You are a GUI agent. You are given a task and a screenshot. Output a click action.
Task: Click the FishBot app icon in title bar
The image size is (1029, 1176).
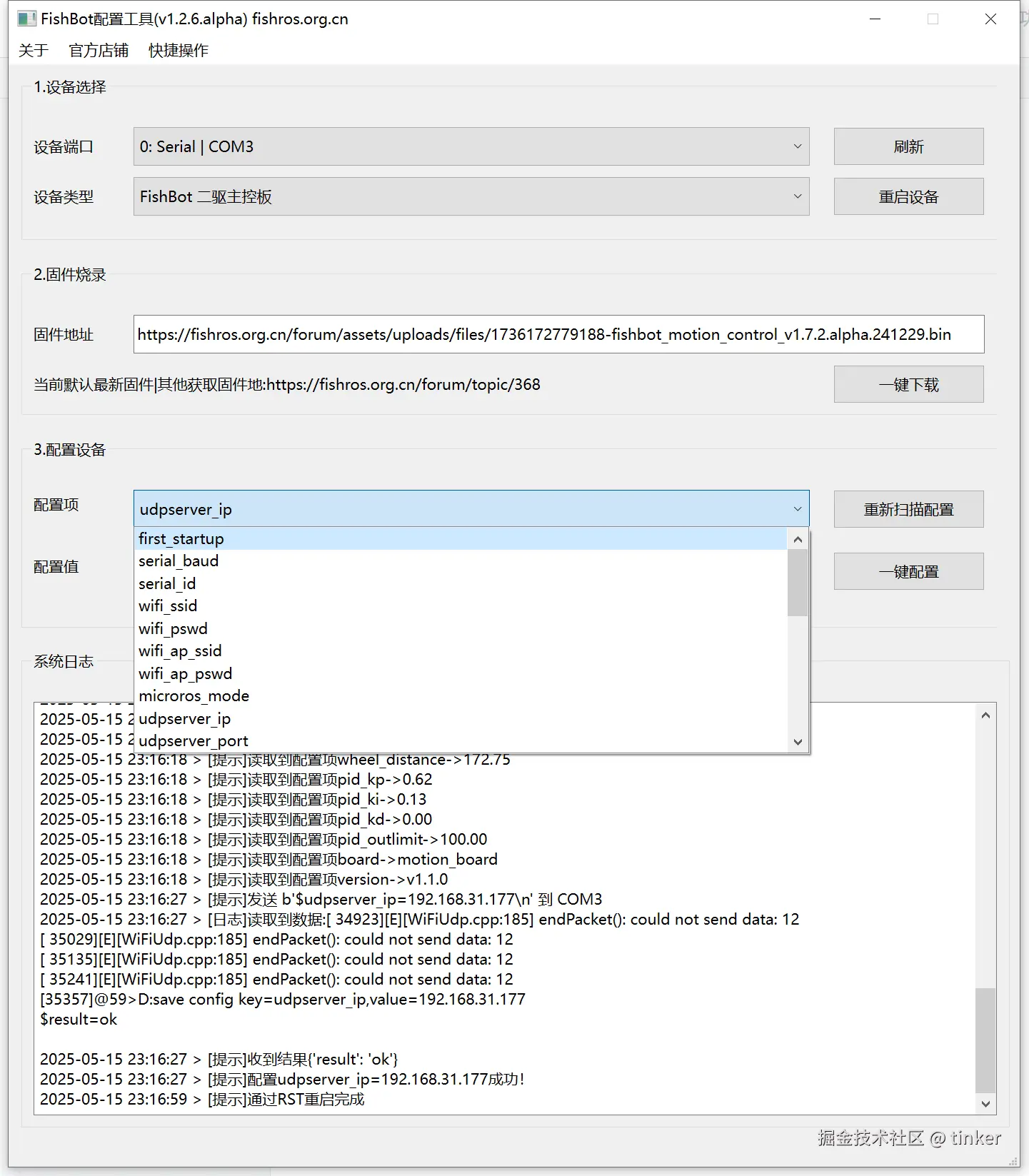[26, 19]
